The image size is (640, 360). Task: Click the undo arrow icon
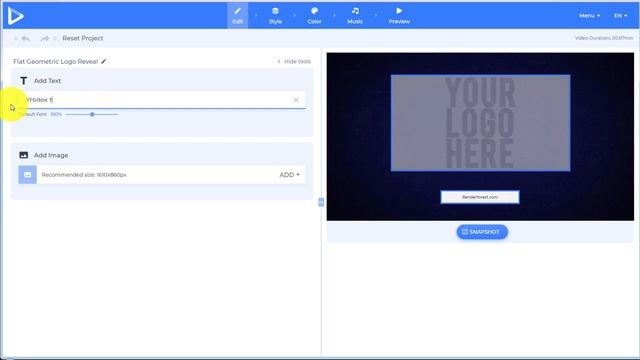click(26, 38)
